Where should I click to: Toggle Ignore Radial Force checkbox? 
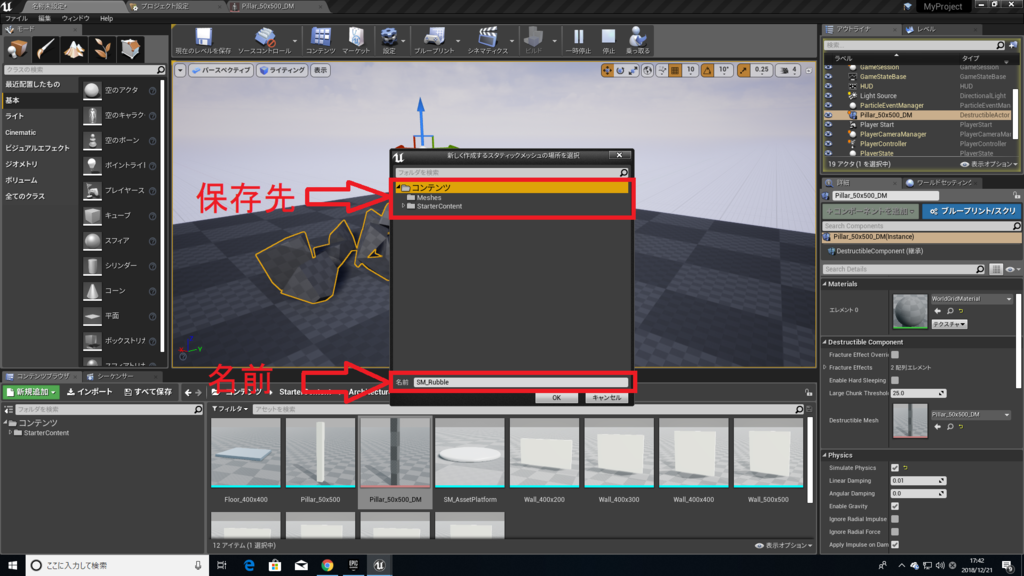[x=895, y=532]
